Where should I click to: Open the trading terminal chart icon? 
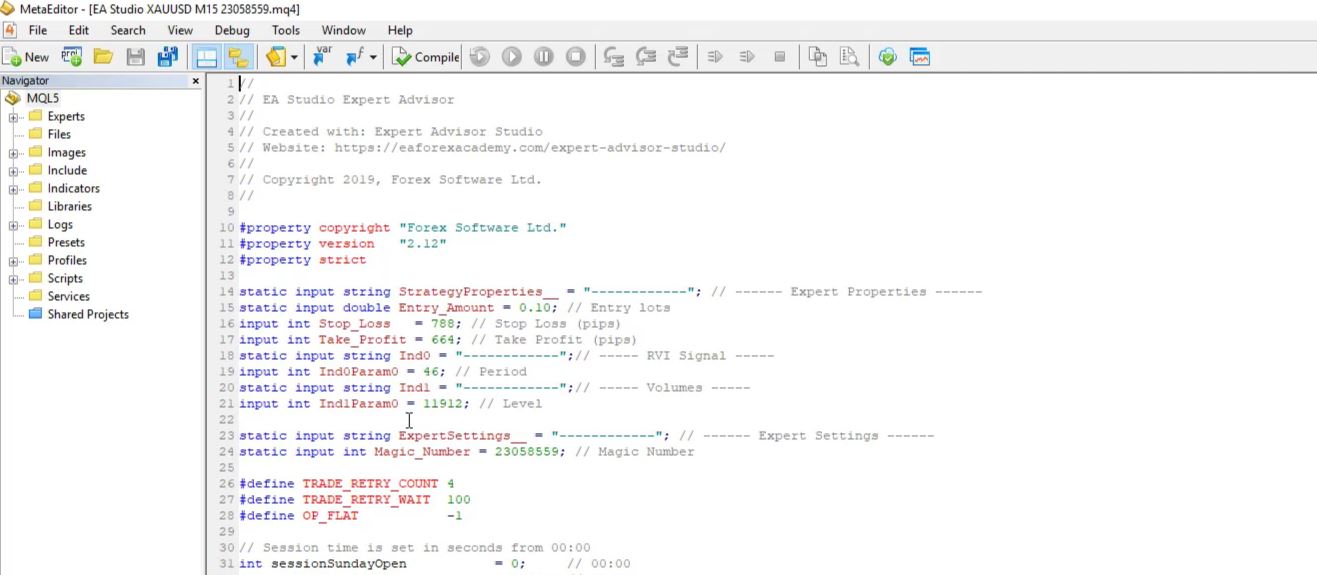pyautogui.click(x=920, y=57)
